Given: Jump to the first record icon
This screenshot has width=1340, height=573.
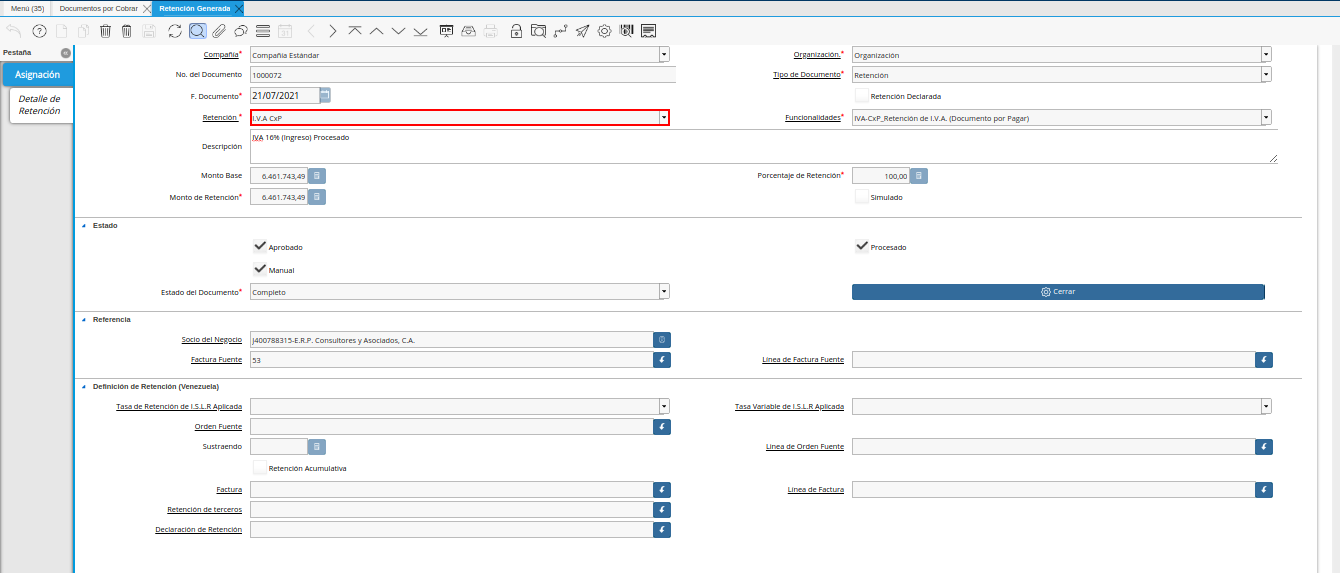Looking at the screenshot, I should coord(354,31).
